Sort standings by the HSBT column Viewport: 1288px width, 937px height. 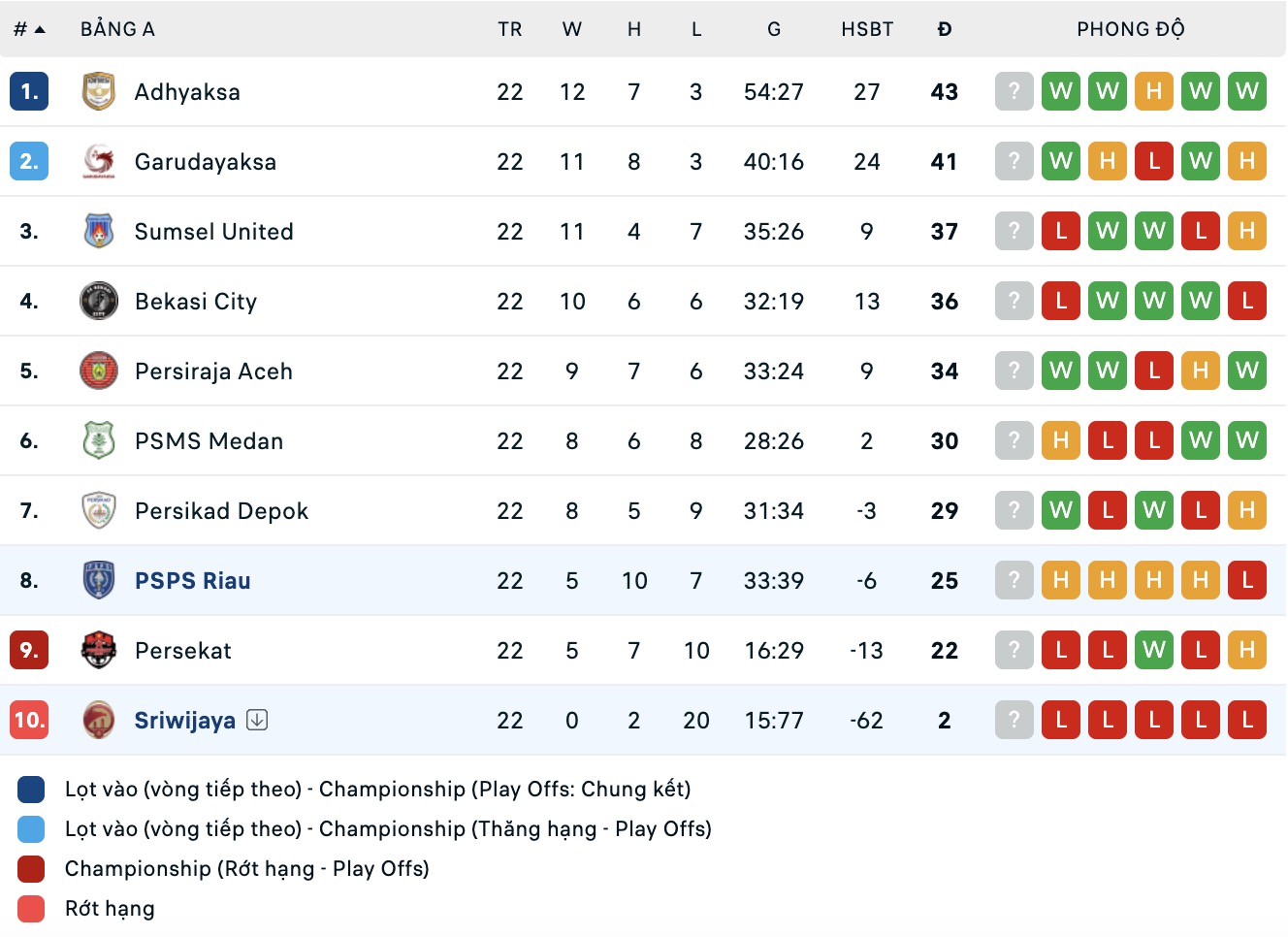pyautogui.click(x=867, y=30)
